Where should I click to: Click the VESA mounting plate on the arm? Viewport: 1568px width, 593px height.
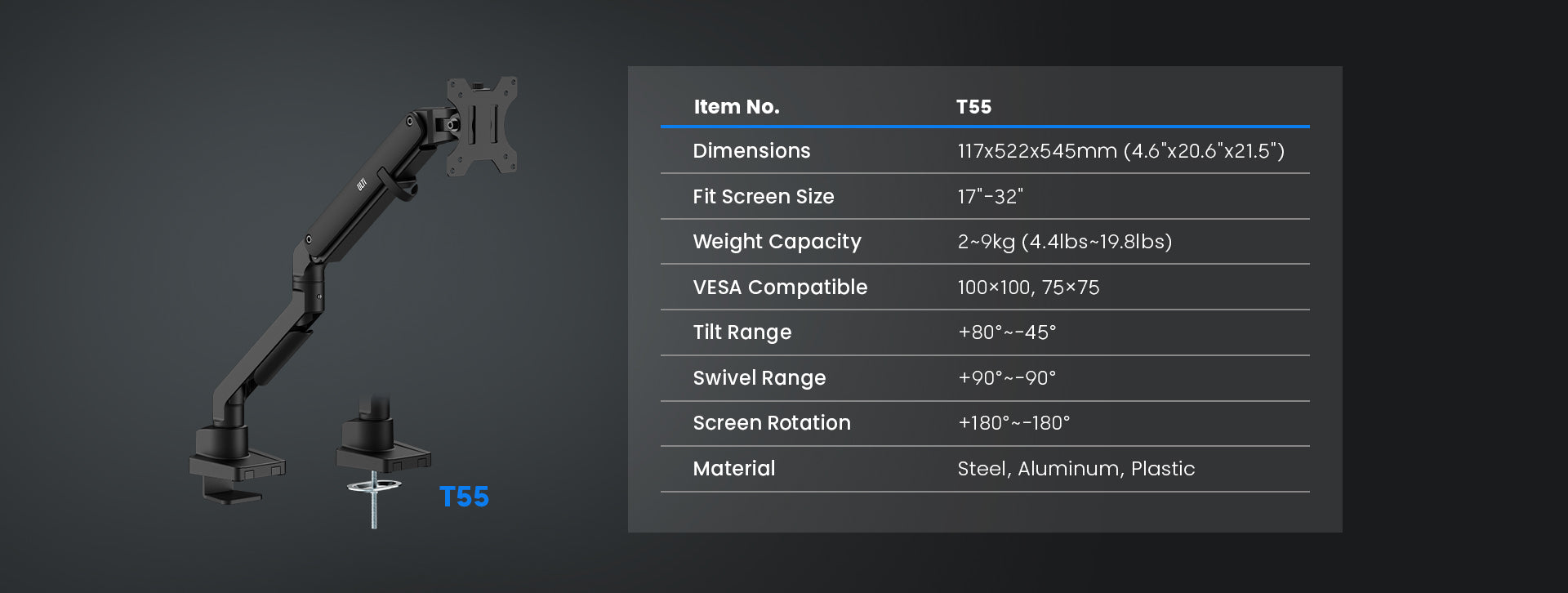[482, 125]
